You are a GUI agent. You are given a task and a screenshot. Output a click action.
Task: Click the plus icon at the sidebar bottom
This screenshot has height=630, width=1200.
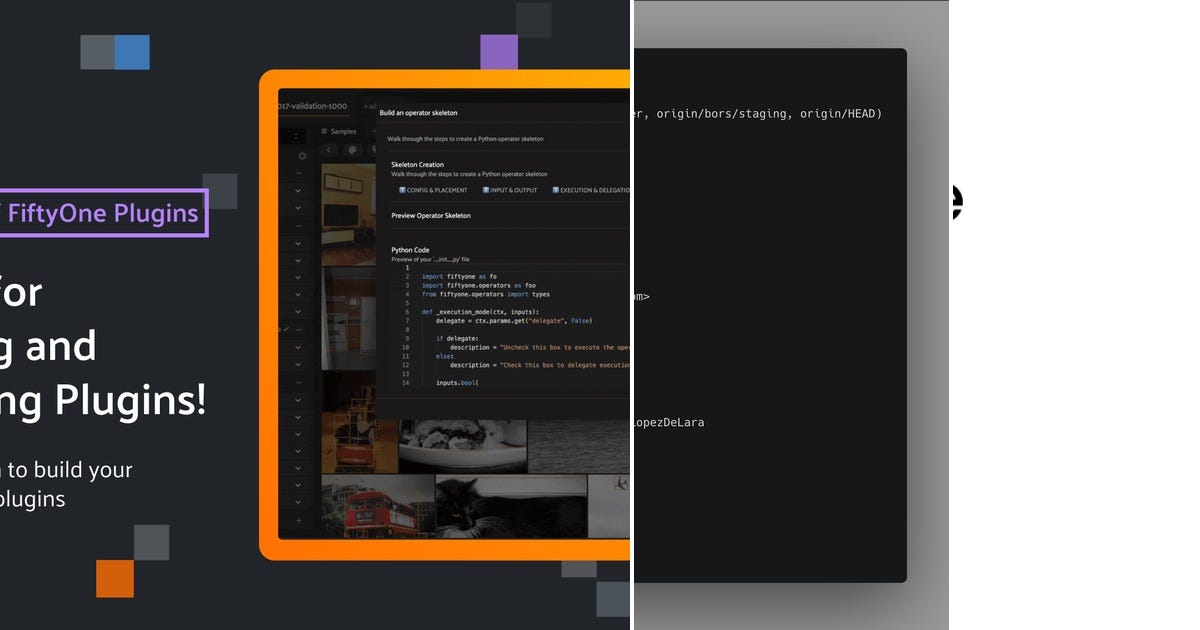click(x=300, y=521)
